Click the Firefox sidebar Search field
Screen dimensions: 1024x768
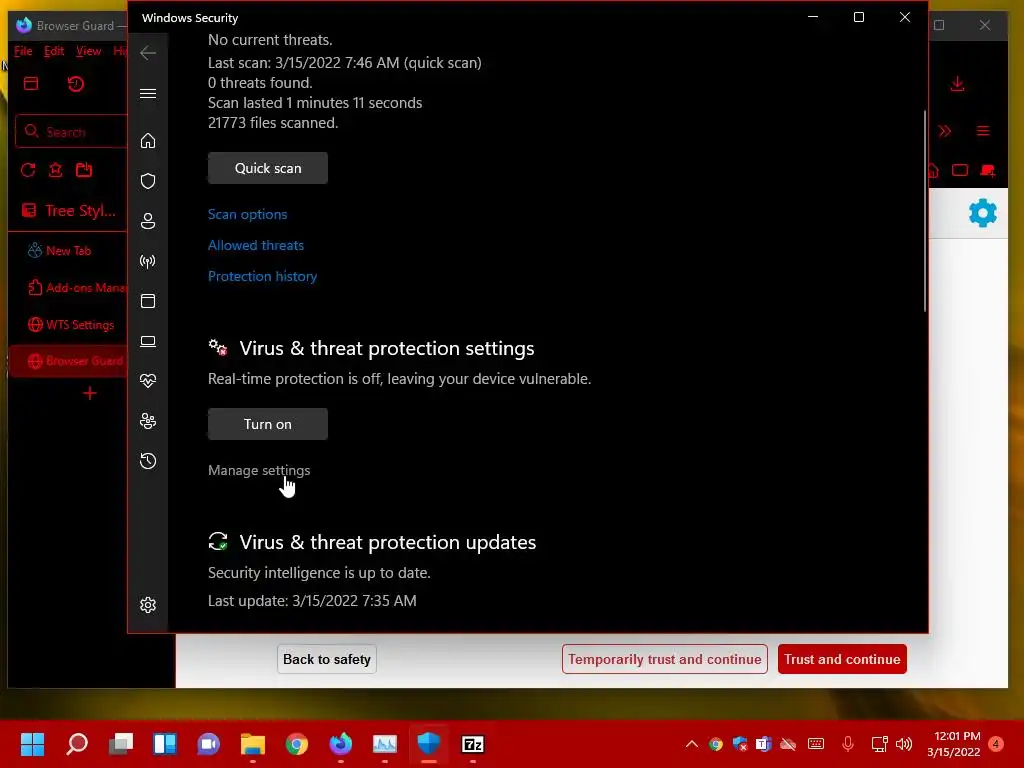[72, 132]
